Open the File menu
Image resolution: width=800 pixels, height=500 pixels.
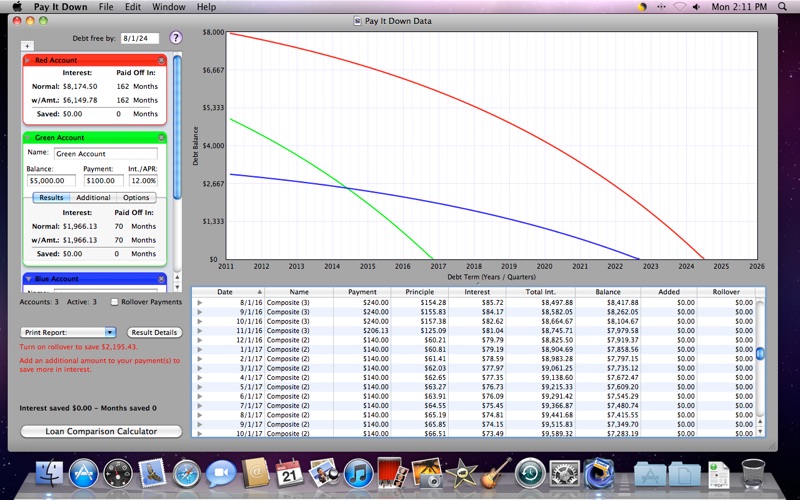pyautogui.click(x=106, y=7)
